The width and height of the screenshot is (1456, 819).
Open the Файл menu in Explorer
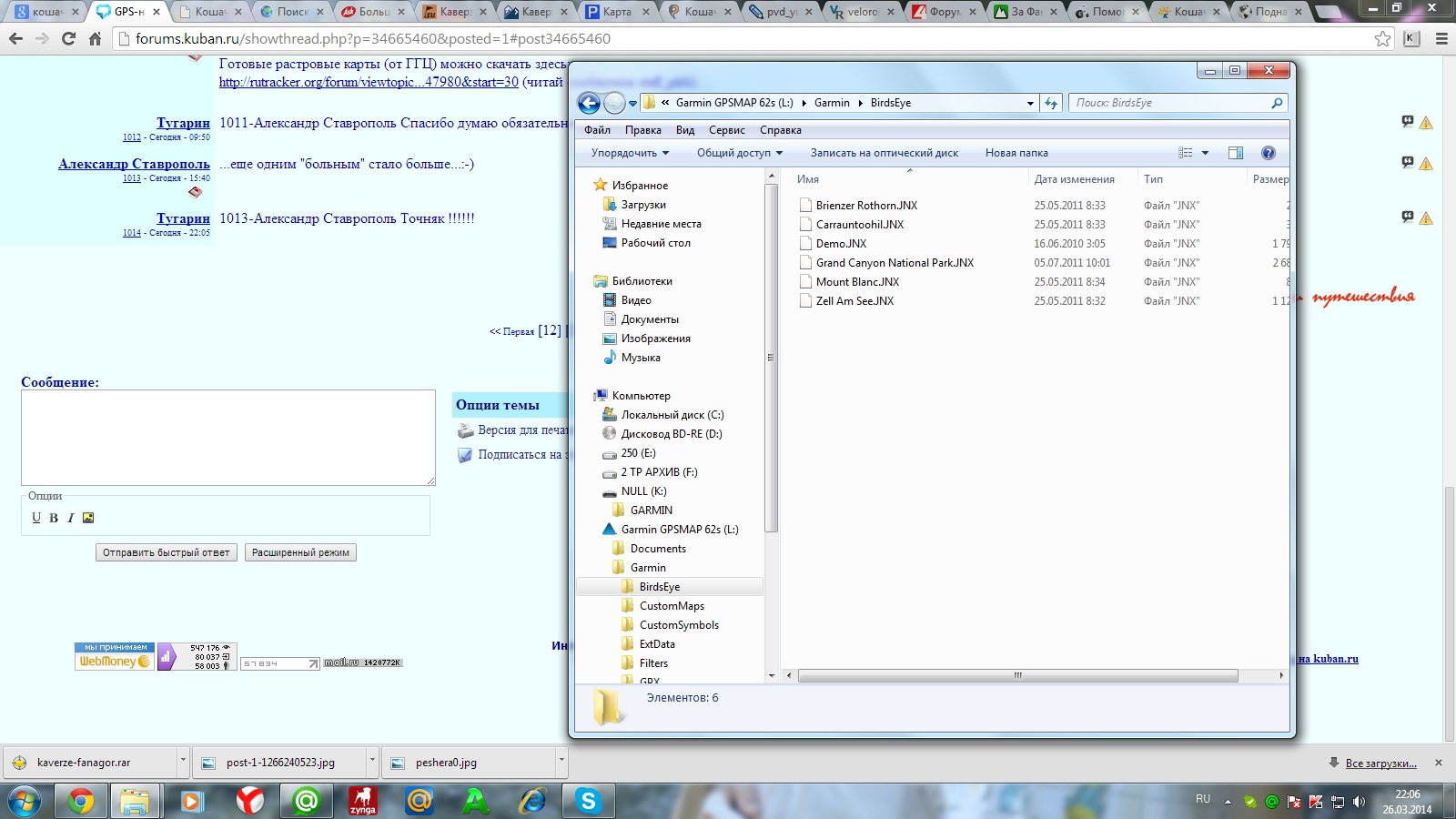597,130
